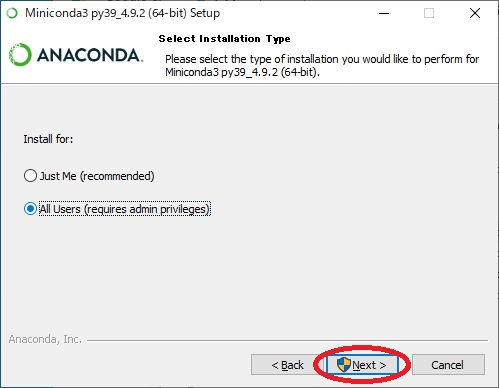499x388 pixels.
Task: Click the green Anaconda ring logo
Action: (x=20, y=55)
